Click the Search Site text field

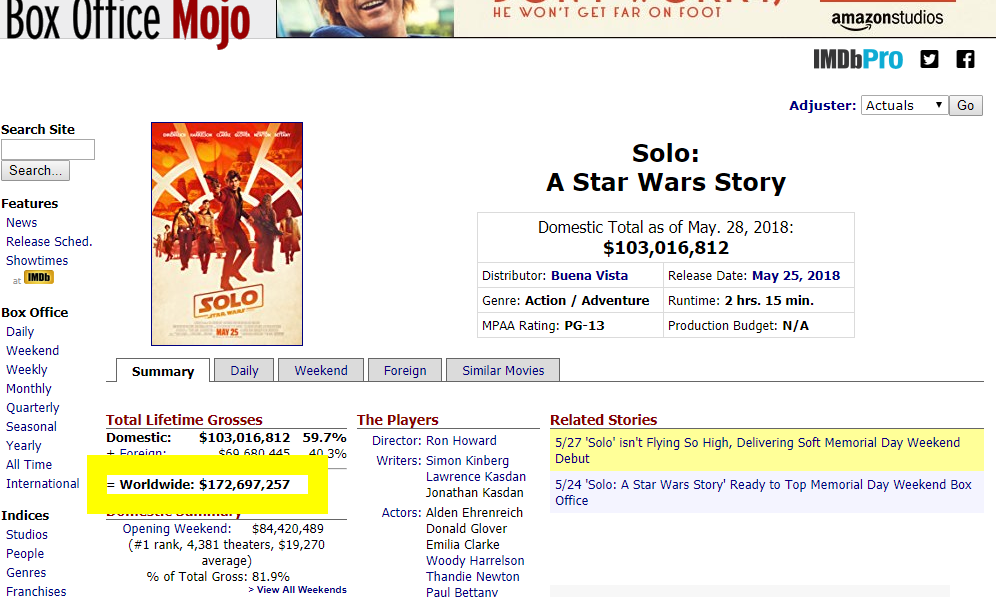[x=48, y=149]
